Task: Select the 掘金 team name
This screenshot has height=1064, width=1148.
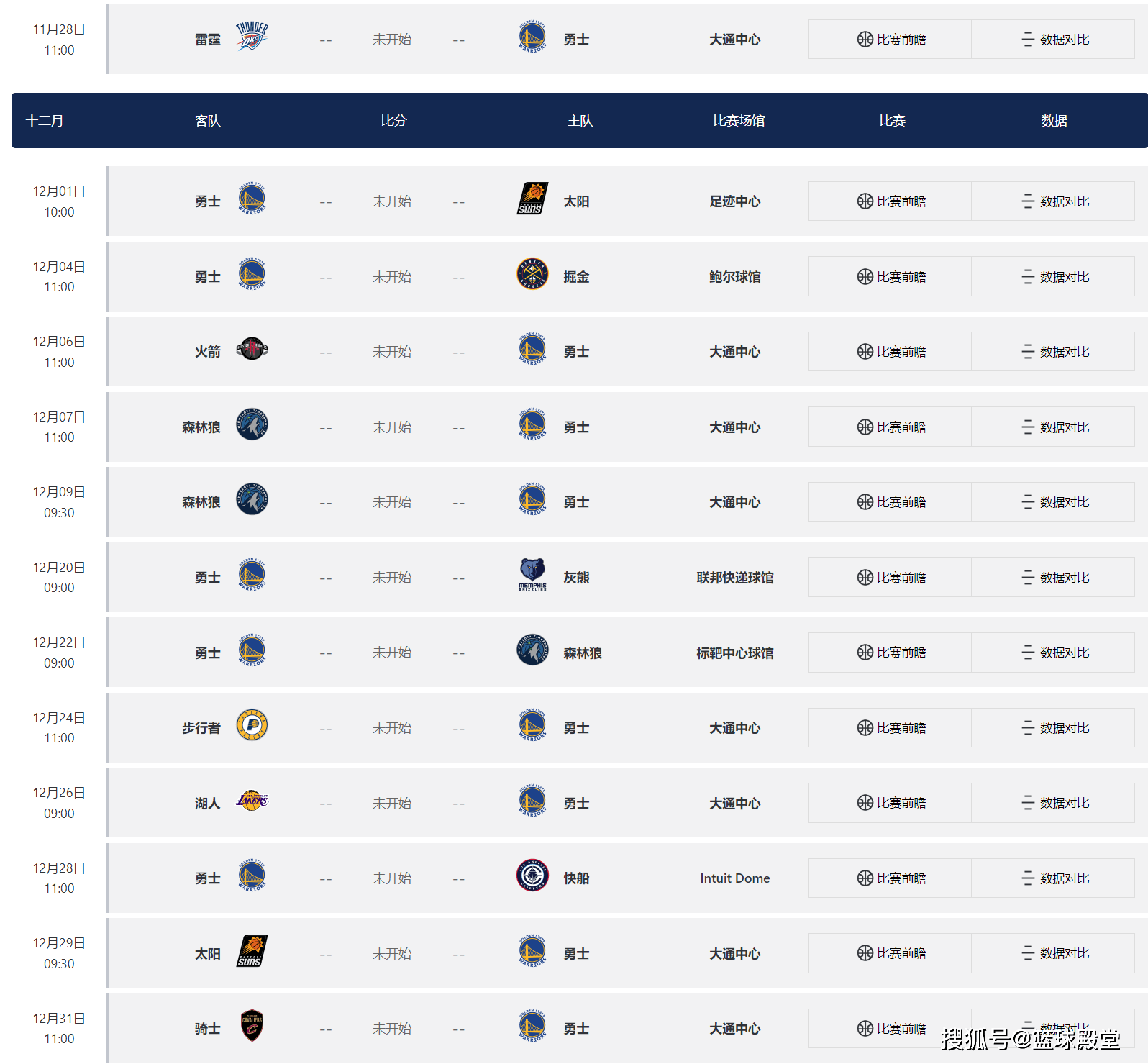Action: coord(576,277)
